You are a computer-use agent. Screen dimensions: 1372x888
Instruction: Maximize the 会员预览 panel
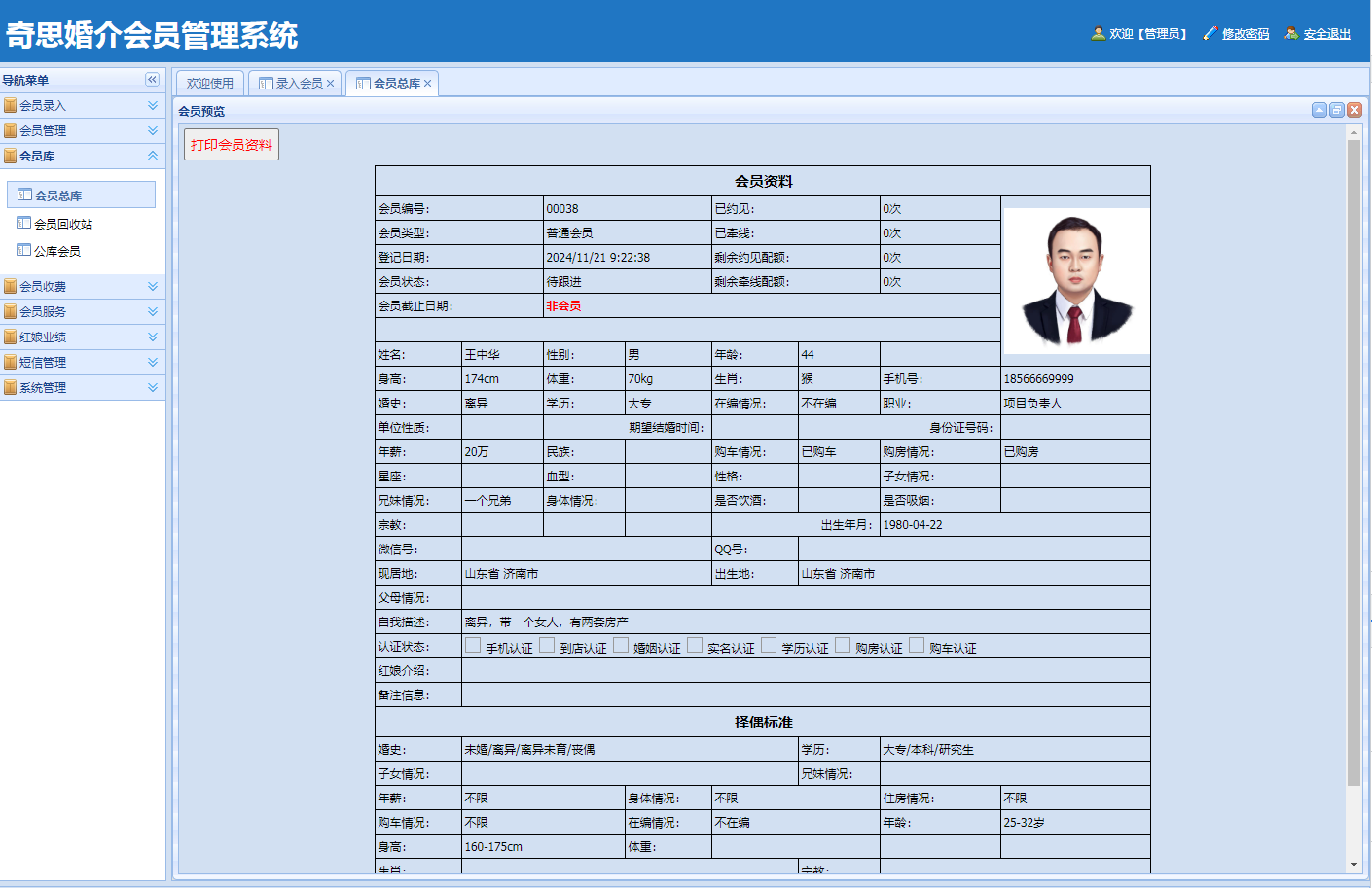(1337, 110)
